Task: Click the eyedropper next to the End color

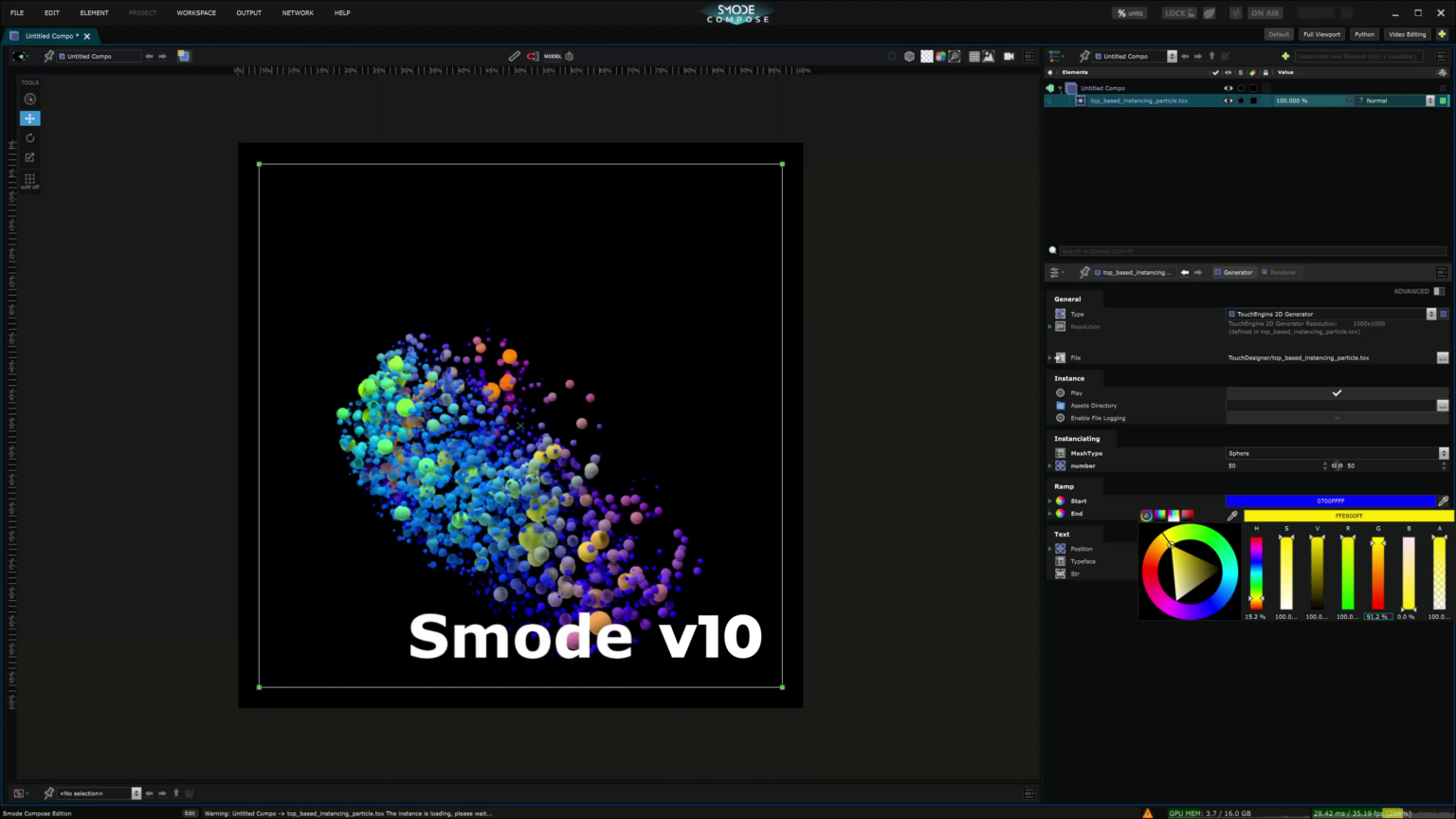Action: pos(1232,516)
